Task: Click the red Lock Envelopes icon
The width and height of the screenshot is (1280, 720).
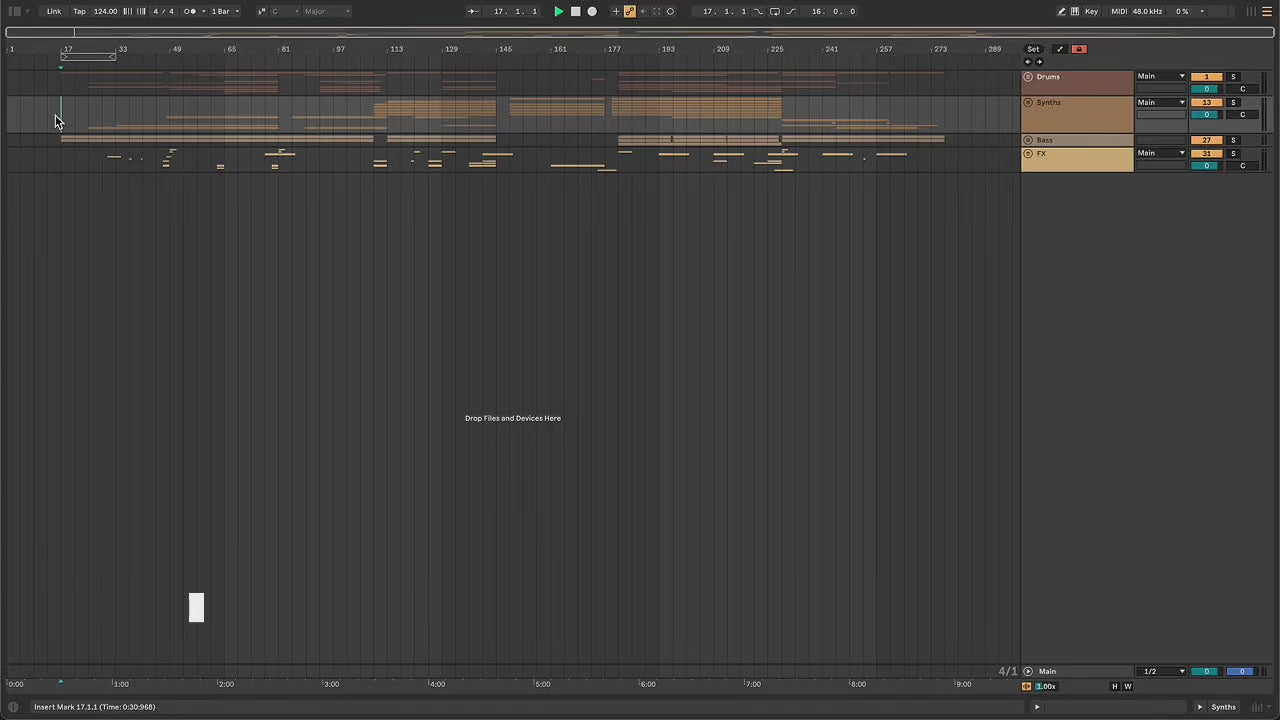Action: 1078,49
